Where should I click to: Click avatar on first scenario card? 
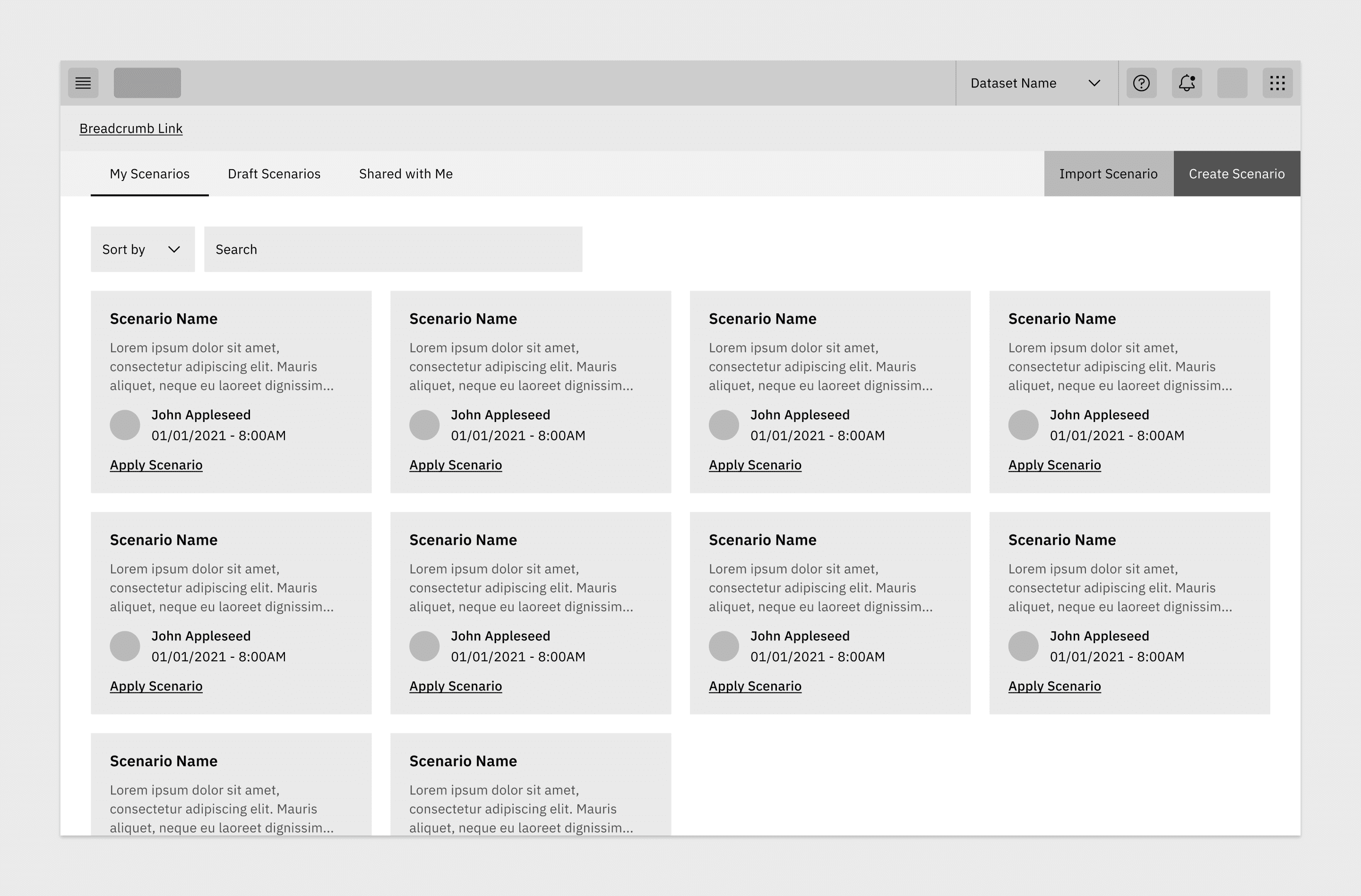click(x=125, y=425)
